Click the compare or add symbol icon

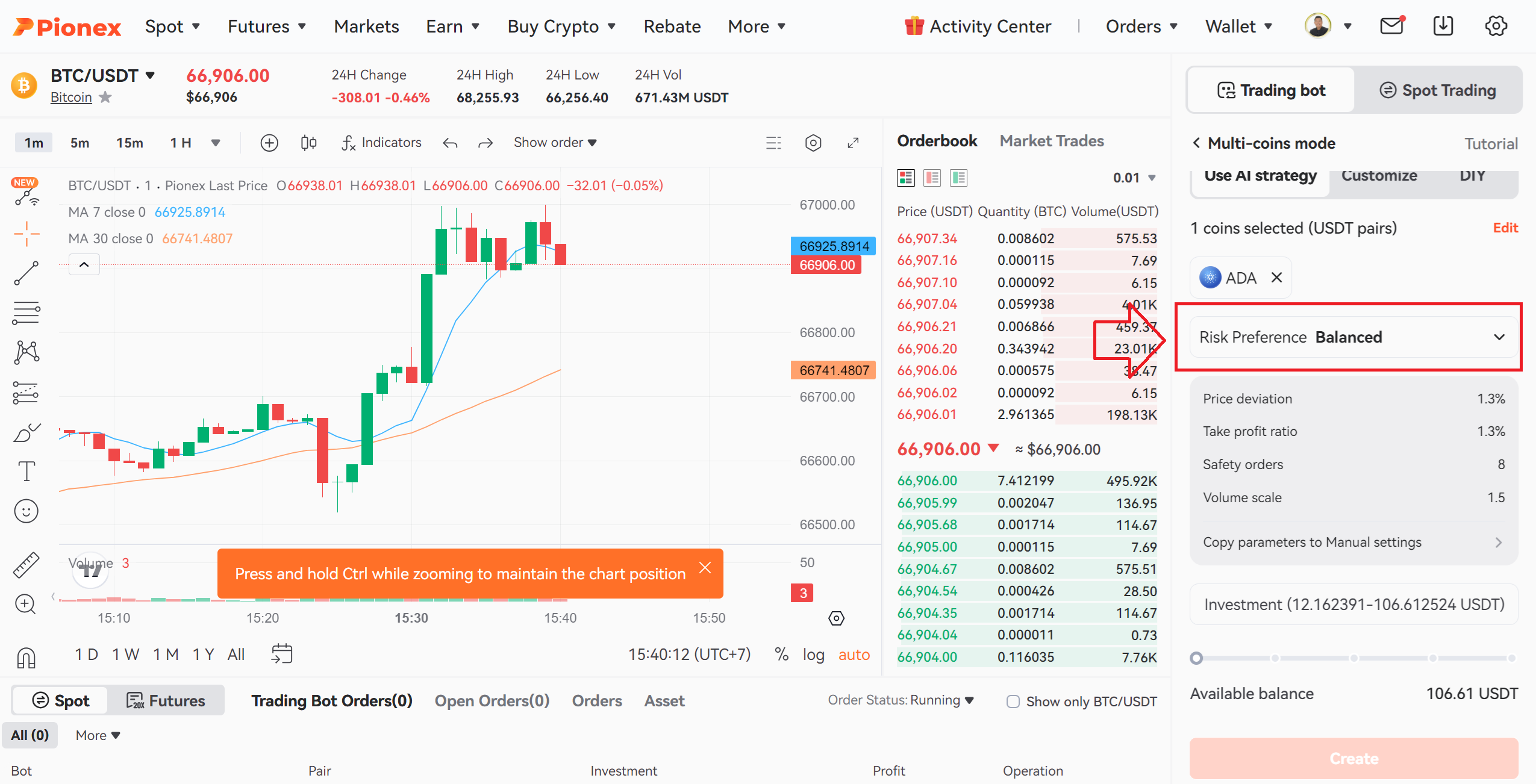(269, 143)
